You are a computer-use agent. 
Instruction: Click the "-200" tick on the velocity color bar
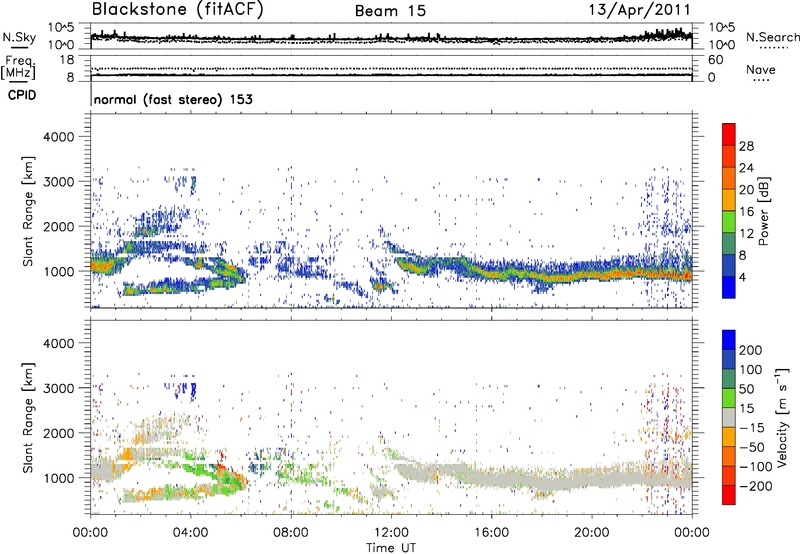[756, 486]
